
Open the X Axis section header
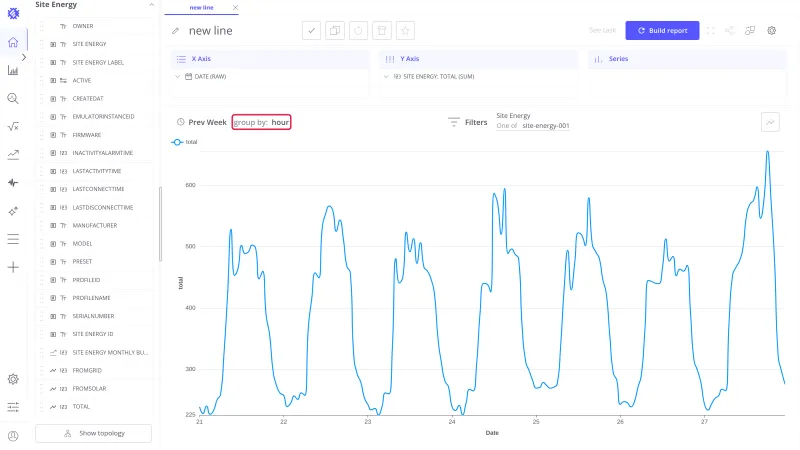[269, 59]
